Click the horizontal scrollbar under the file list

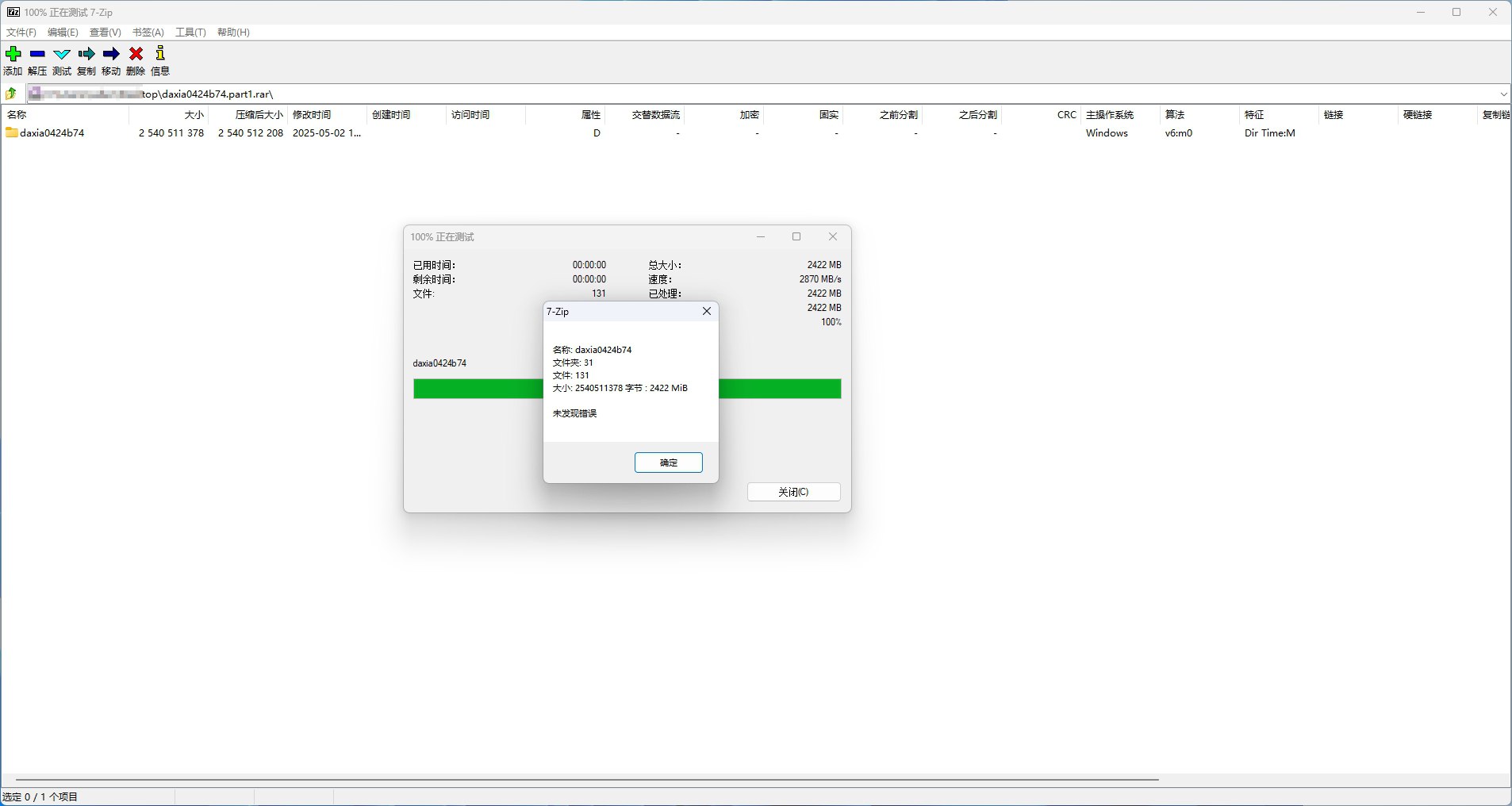(587, 779)
